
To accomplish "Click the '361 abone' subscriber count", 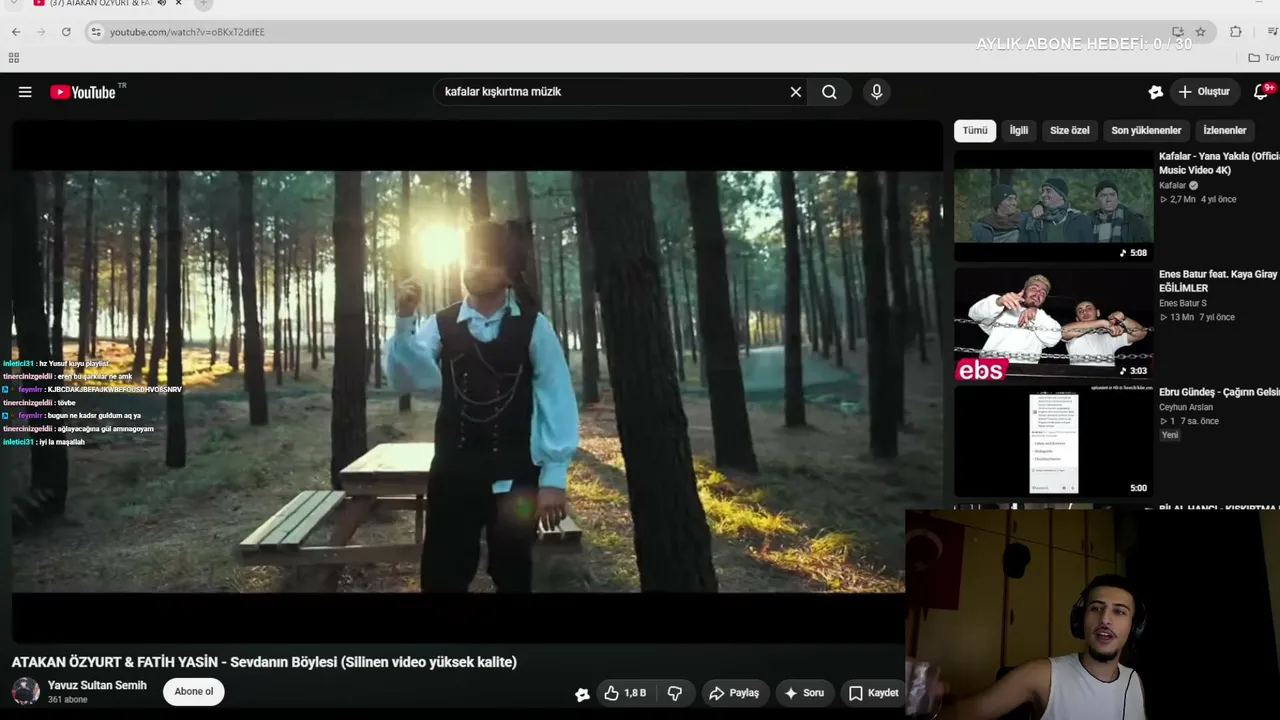I will pos(68,700).
